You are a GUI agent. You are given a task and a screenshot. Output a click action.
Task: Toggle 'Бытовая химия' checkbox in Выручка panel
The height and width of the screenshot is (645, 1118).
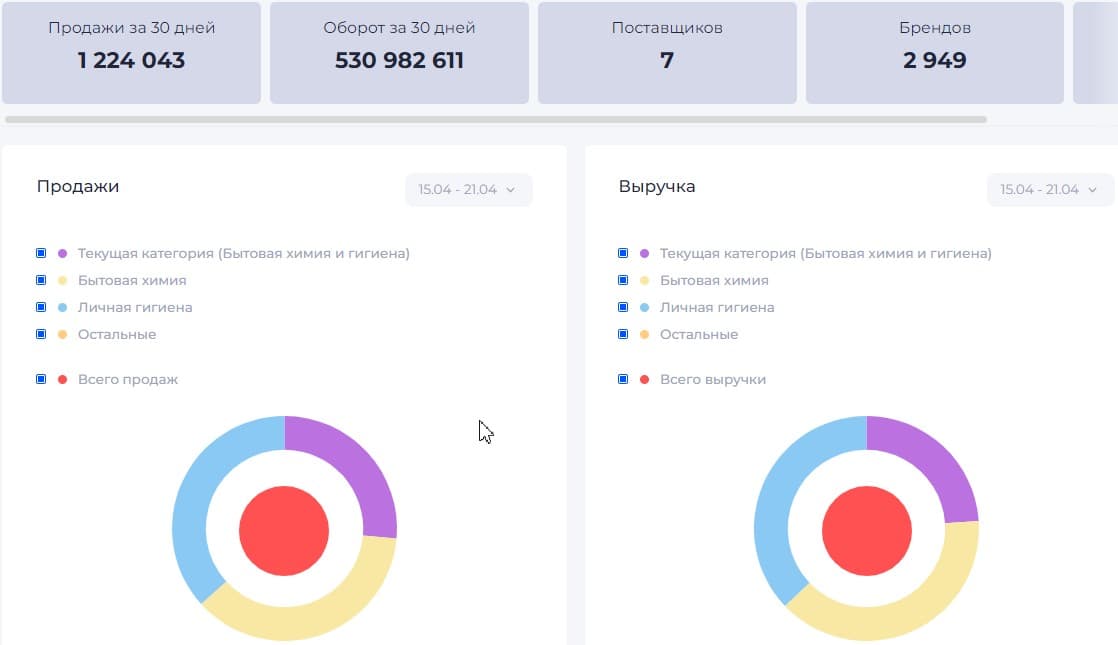[622, 280]
